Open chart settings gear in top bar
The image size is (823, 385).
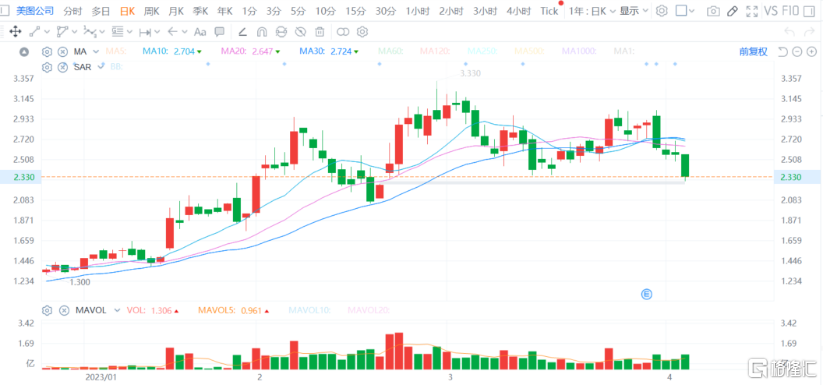662,10
